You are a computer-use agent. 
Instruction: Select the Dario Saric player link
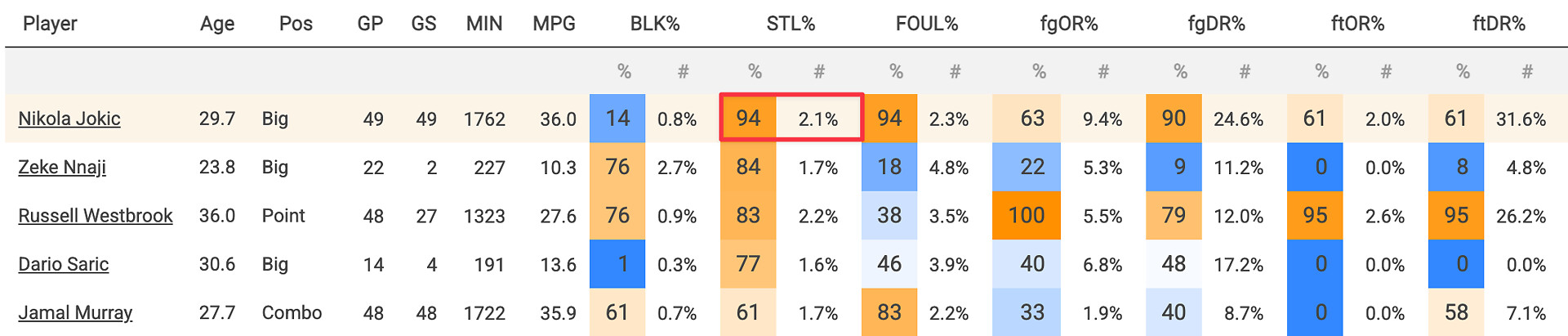click(64, 264)
